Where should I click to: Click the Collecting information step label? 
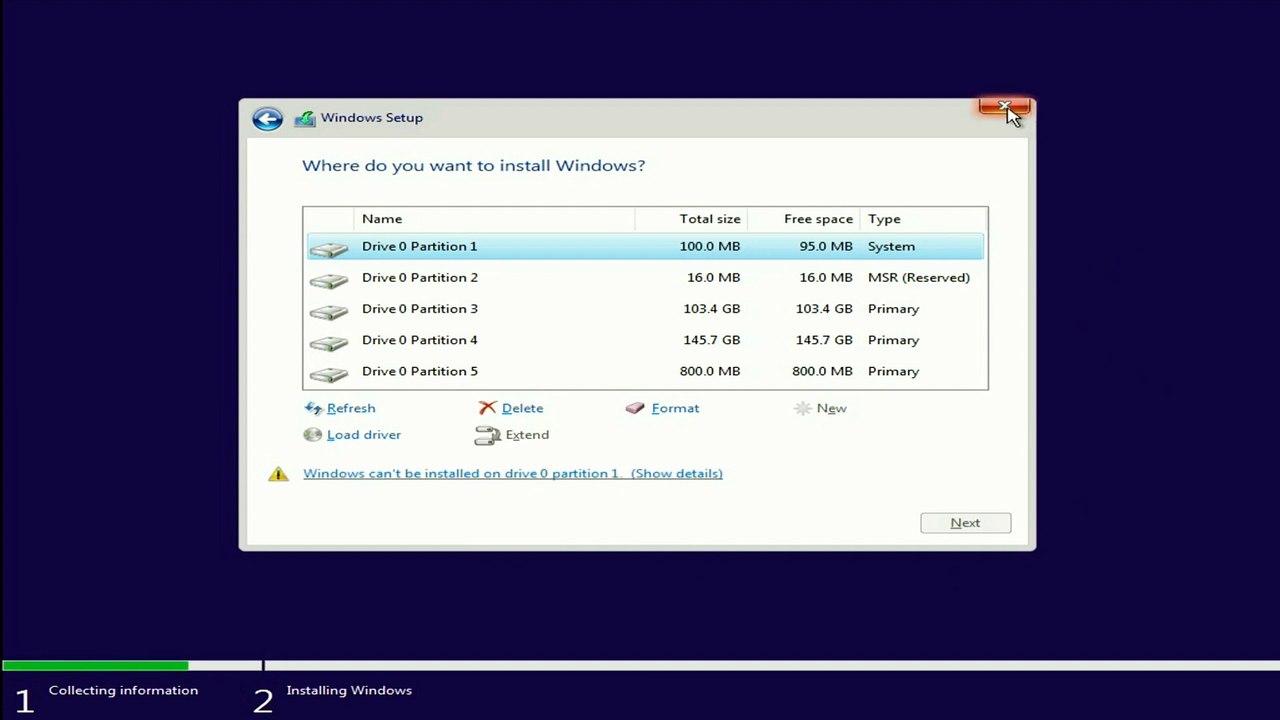click(x=123, y=690)
